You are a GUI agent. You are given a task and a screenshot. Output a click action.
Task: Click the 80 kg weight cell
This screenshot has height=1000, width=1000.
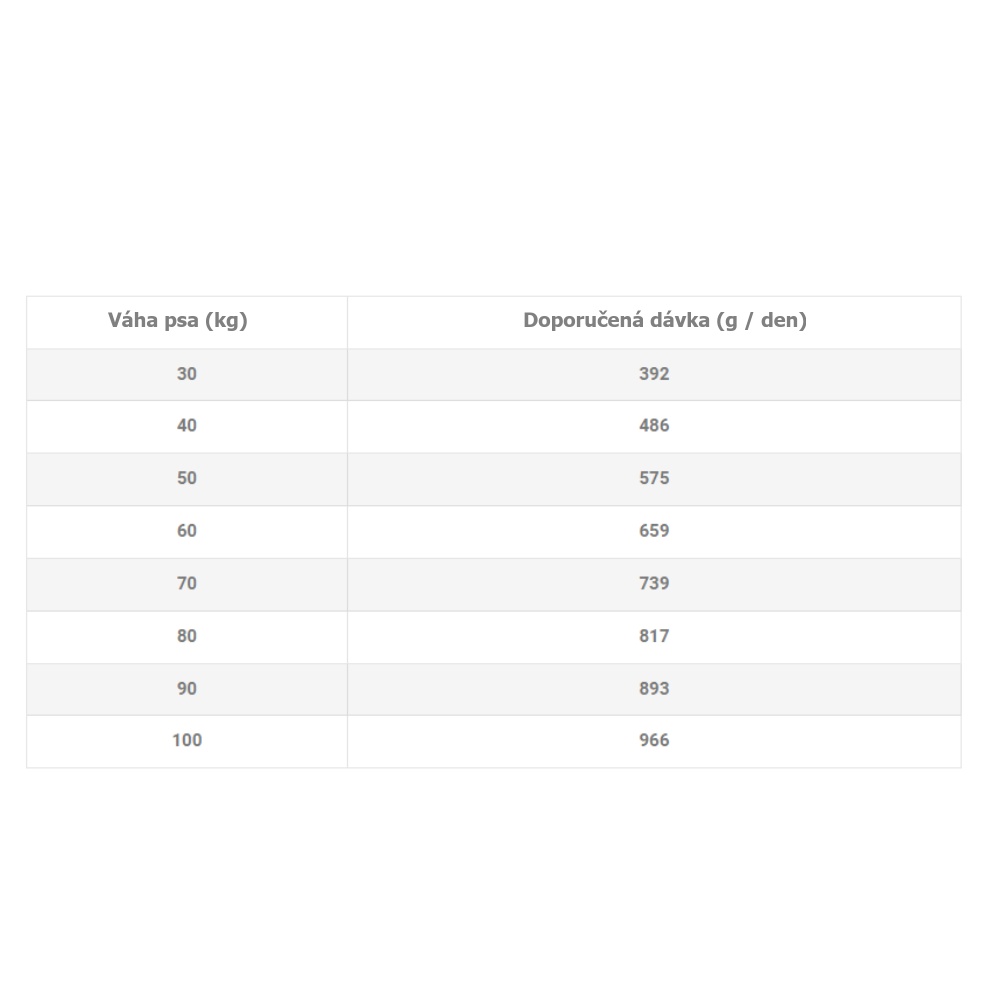[x=187, y=636]
